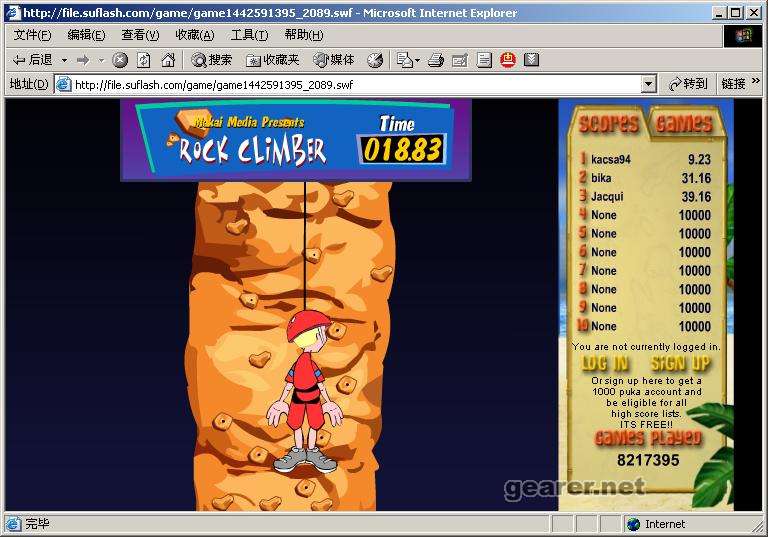Click the page icon in the address bar
The width and height of the screenshot is (768, 537).
pyautogui.click(x=64, y=85)
